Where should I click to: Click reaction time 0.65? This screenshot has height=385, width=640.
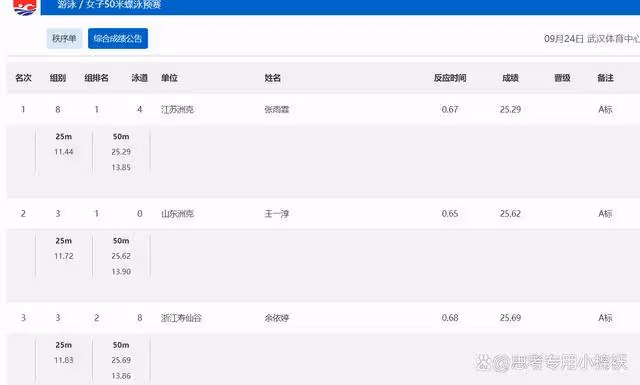[450, 214]
